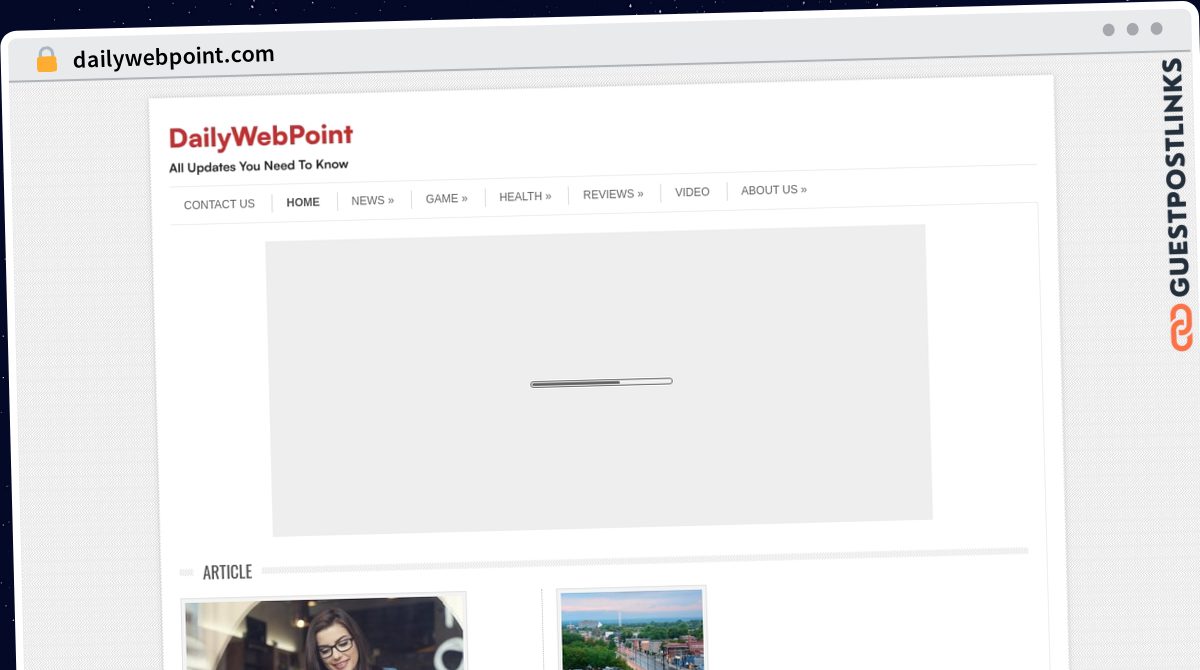Viewport: 1200px width, 670px height.
Task: Open the DailyWebPoint site logo
Action: 261,137
